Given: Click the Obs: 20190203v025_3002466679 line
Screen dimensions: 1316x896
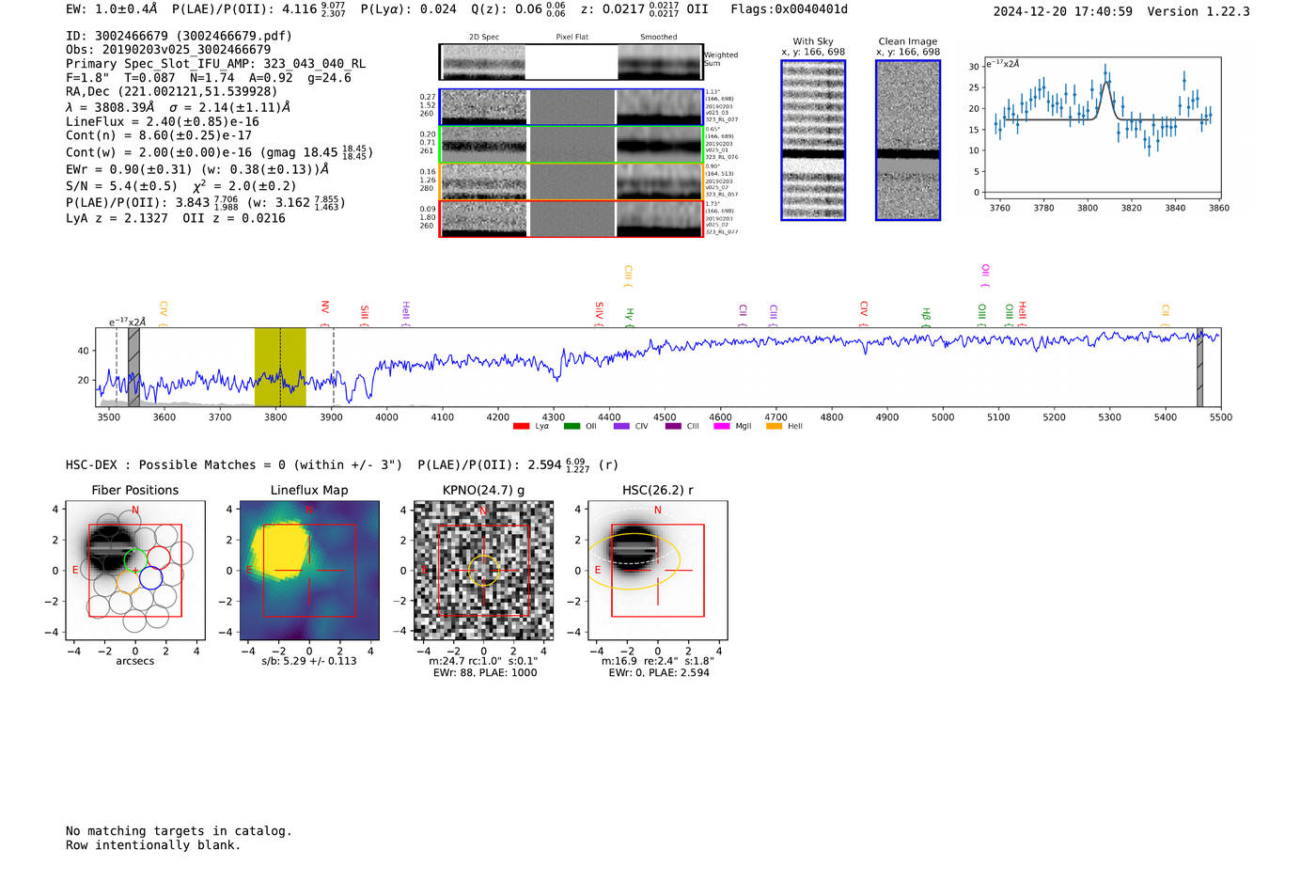Looking at the screenshot, I should click(x=168, y=50).
